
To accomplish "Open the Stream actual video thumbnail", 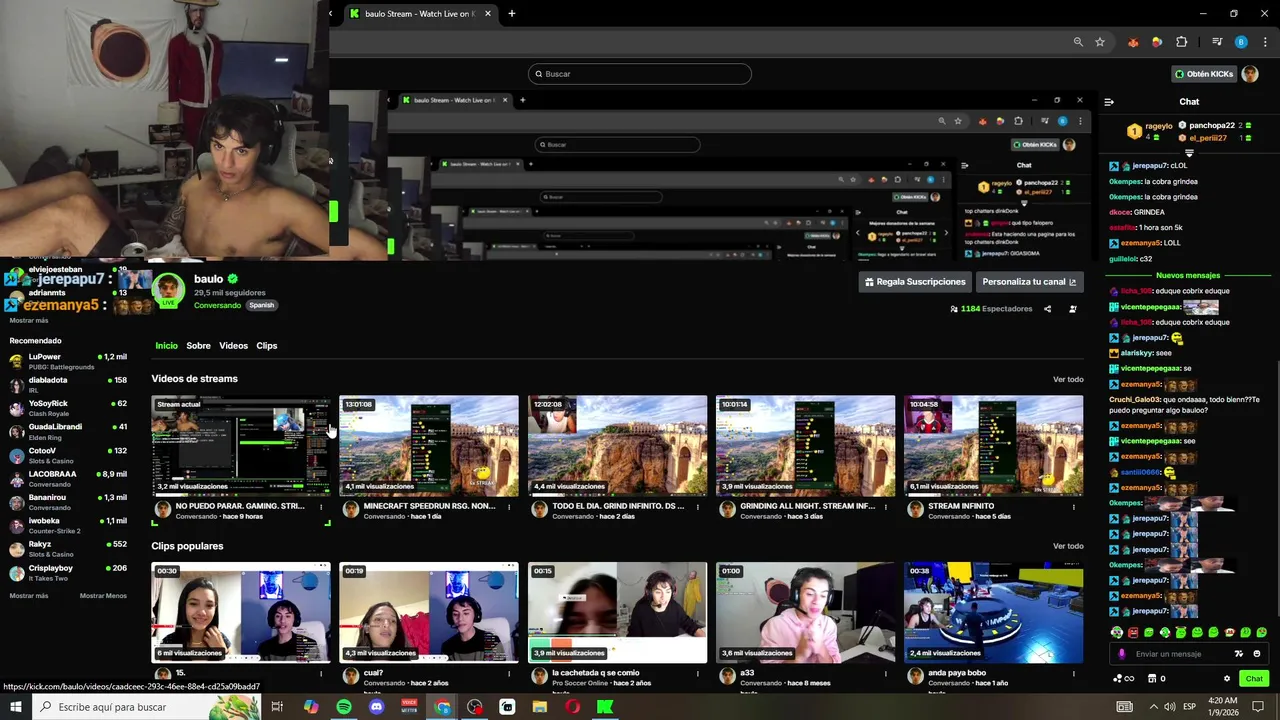I will (240, 446).
